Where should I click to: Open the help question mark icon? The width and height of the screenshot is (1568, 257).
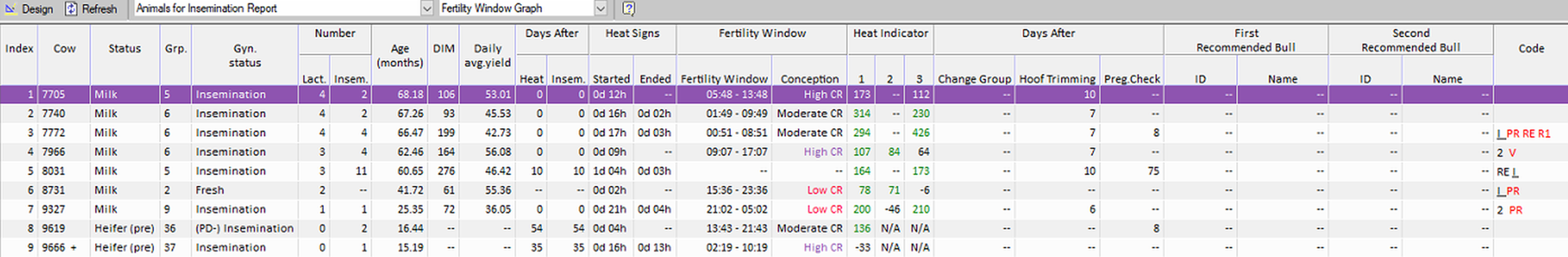pyautogui.click(x=629, y=9)
